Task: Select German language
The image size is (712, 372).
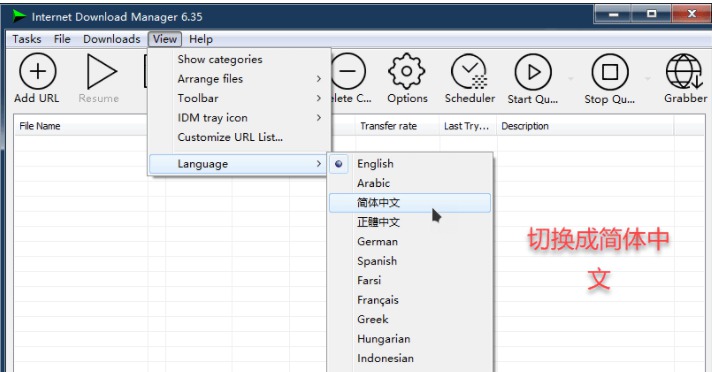Action: 410,242
